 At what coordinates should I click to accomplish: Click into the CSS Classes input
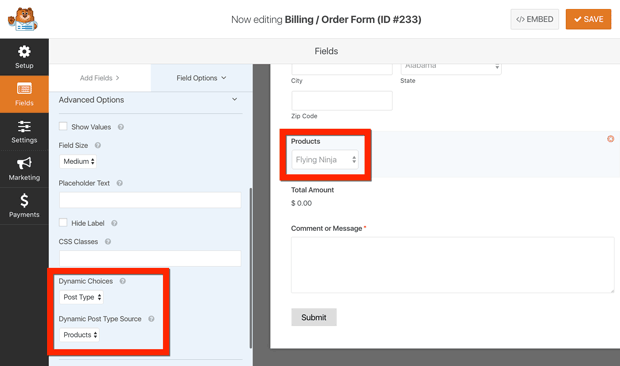coord(150,258)
